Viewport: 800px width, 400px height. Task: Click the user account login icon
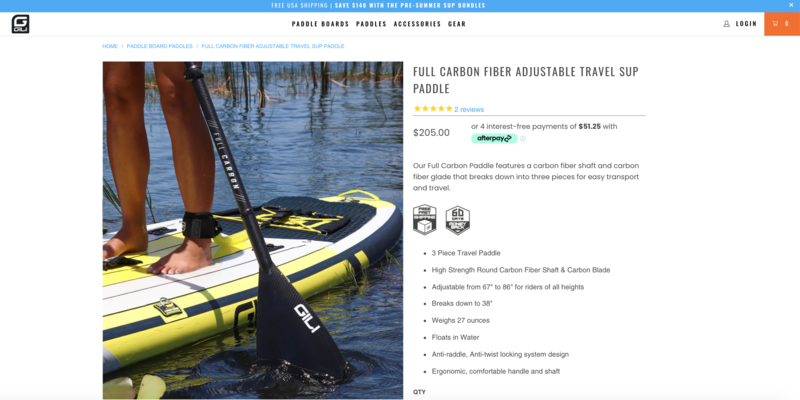[x=727, y=24]
